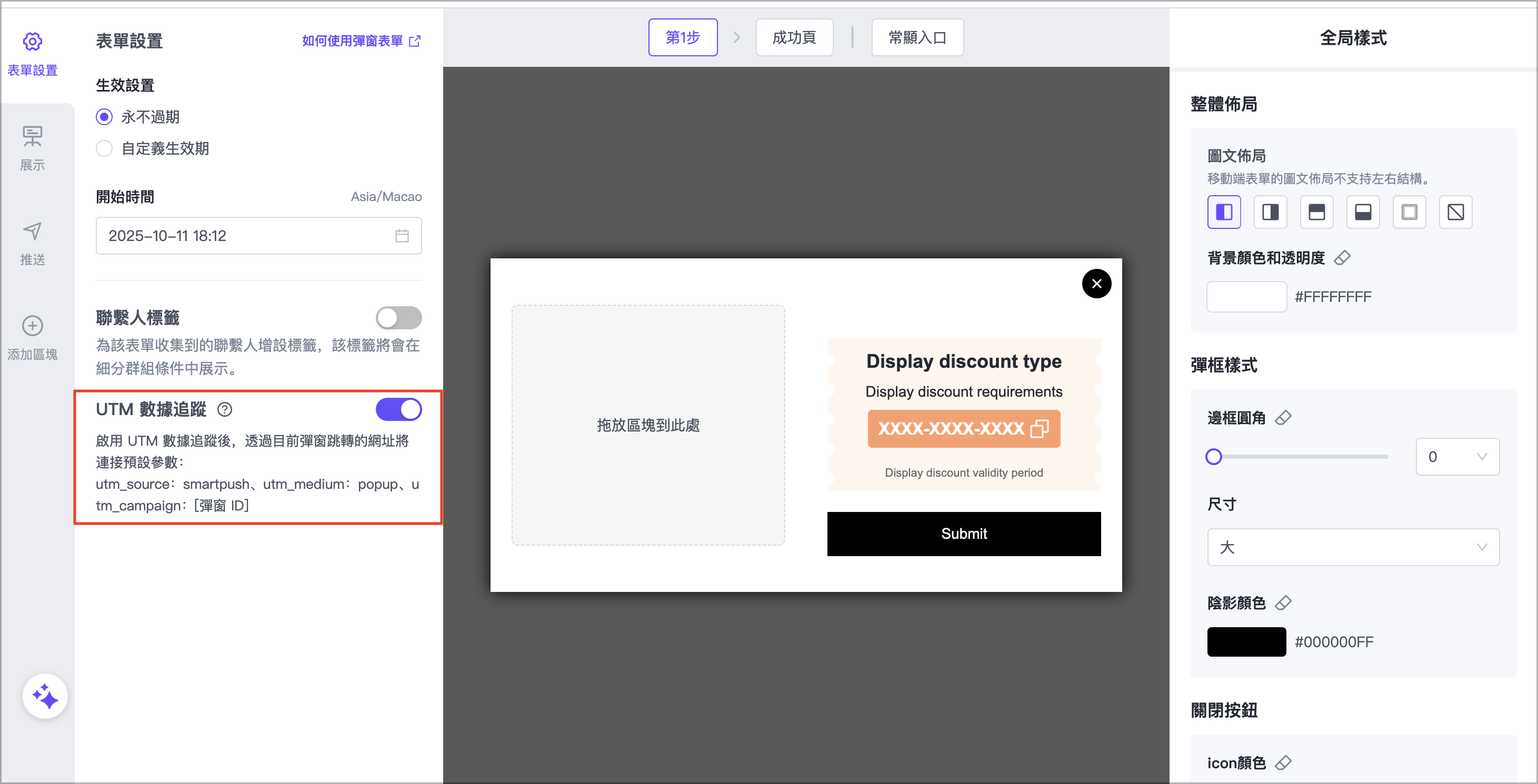The width and height of the screenshot is (1538, 784).
Task: Expand the 尺寸 size dropdown
Action: [1352, 547]
